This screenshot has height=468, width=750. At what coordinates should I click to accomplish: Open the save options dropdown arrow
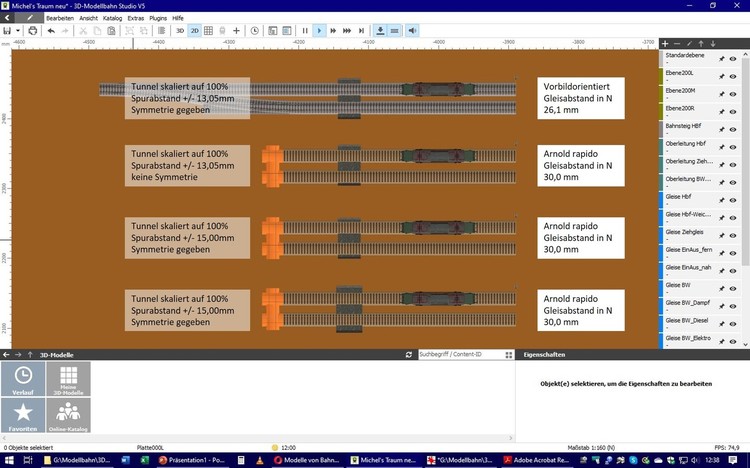pyautogui.click(x=18, y=31)
